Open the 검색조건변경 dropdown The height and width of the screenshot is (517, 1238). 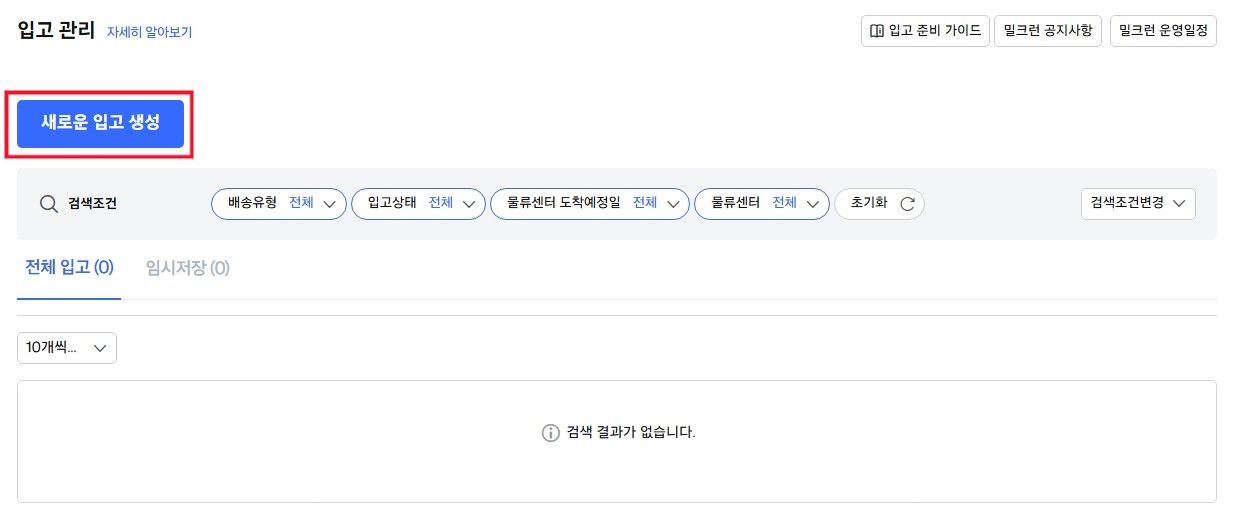pos(1138,204)
